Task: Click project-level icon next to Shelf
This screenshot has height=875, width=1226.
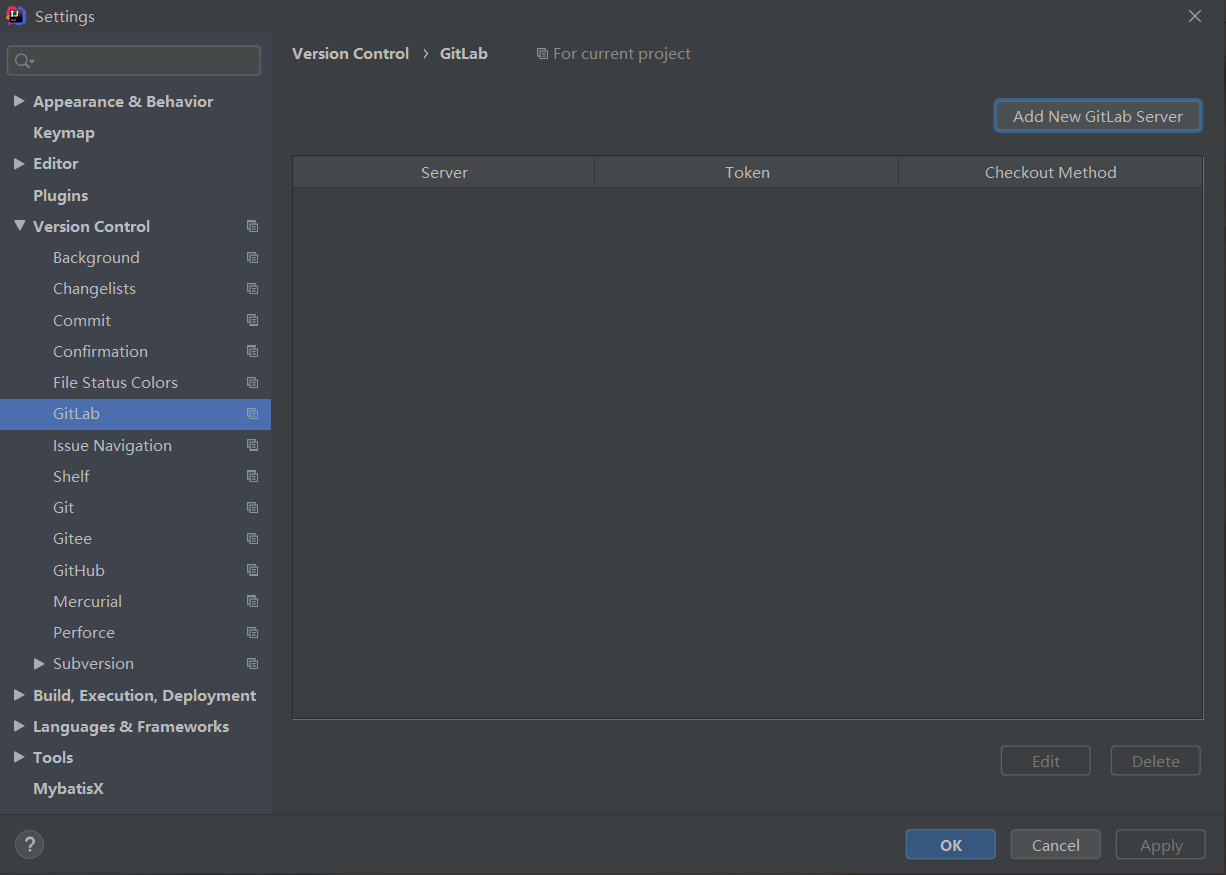Action: [252, 476]
